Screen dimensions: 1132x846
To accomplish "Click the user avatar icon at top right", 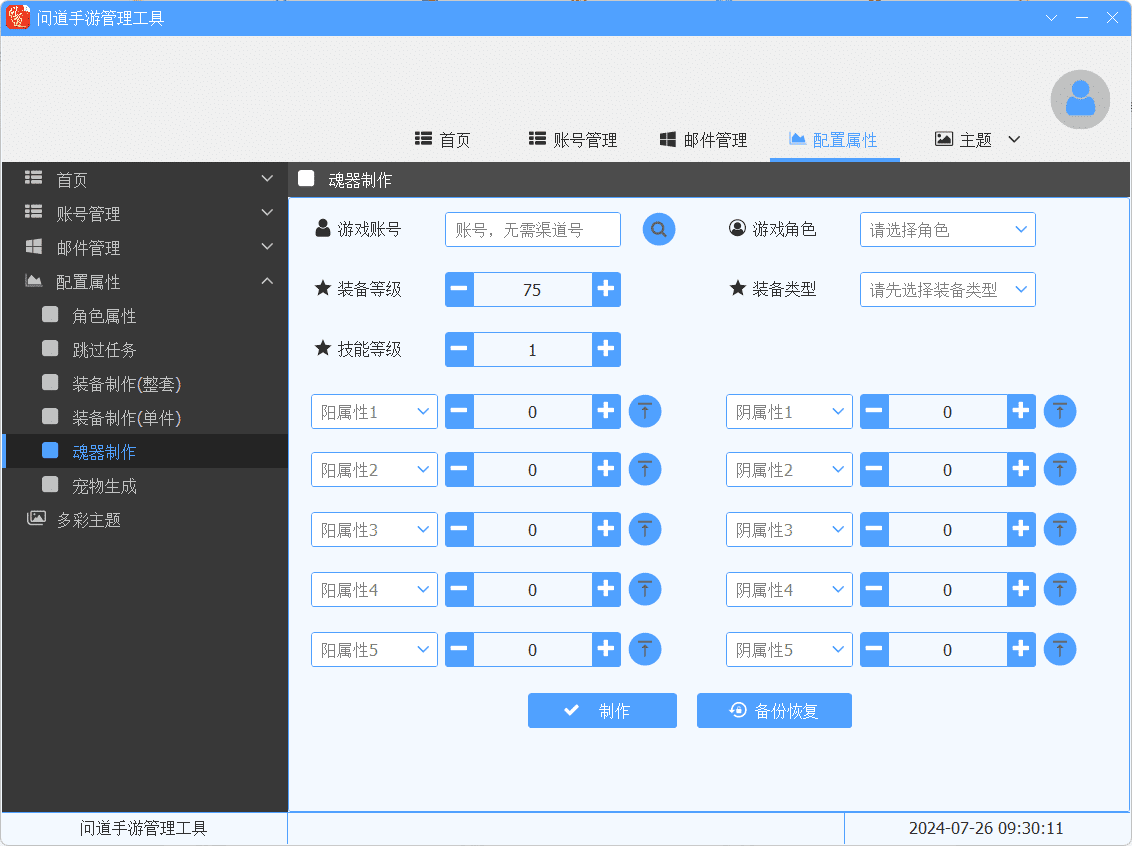I will 1079,99.
